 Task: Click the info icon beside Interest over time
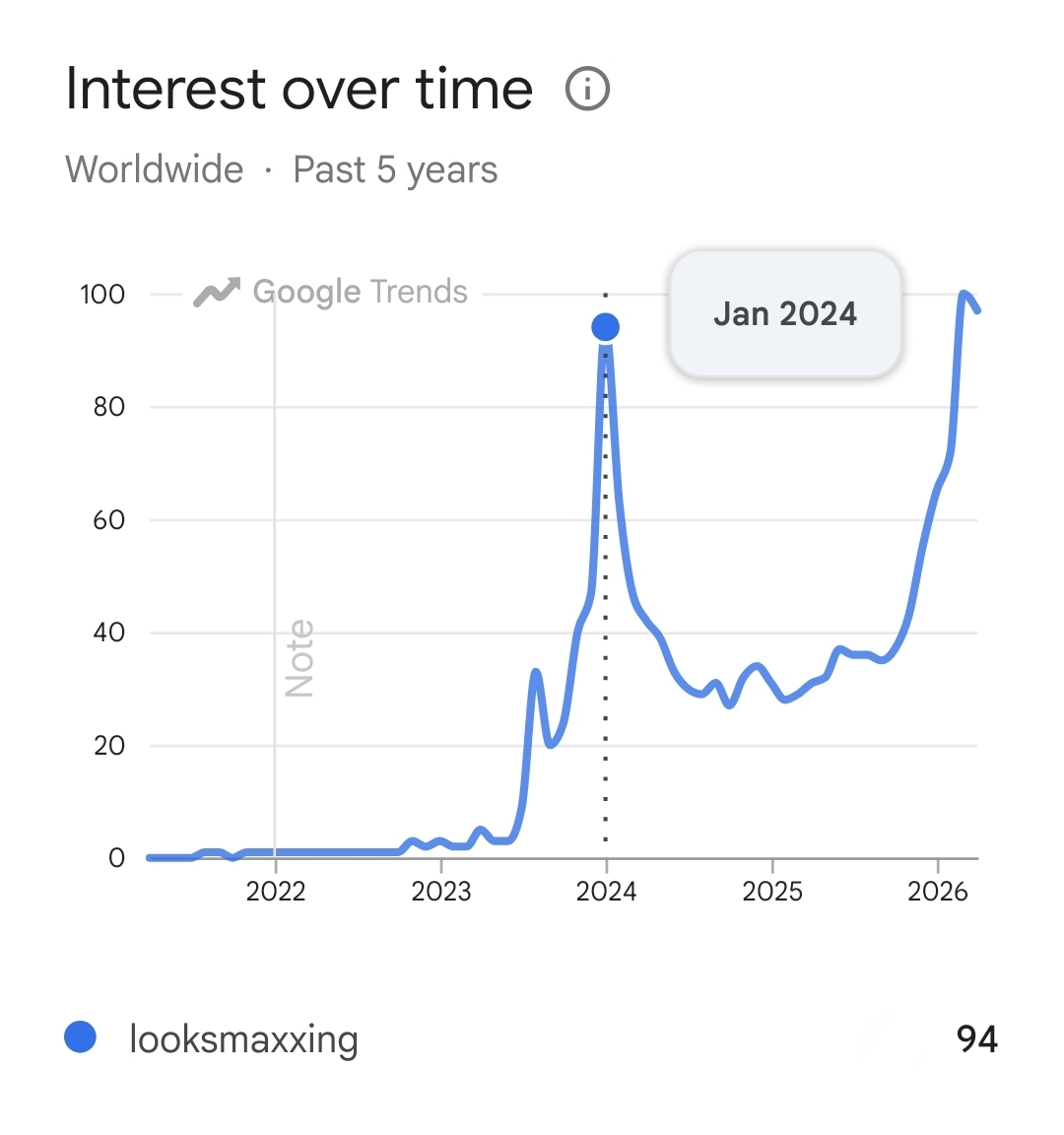(x=588, y=90)
